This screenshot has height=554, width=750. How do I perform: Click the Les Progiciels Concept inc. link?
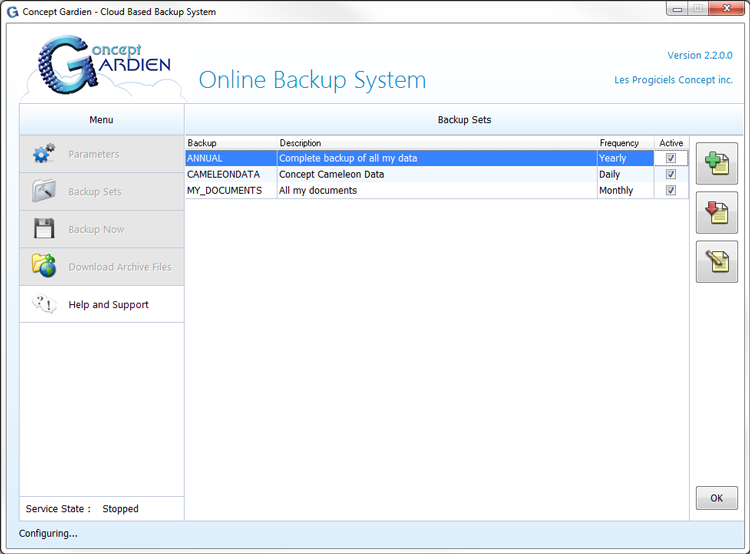pyautogui.click(x=673, y=80)
